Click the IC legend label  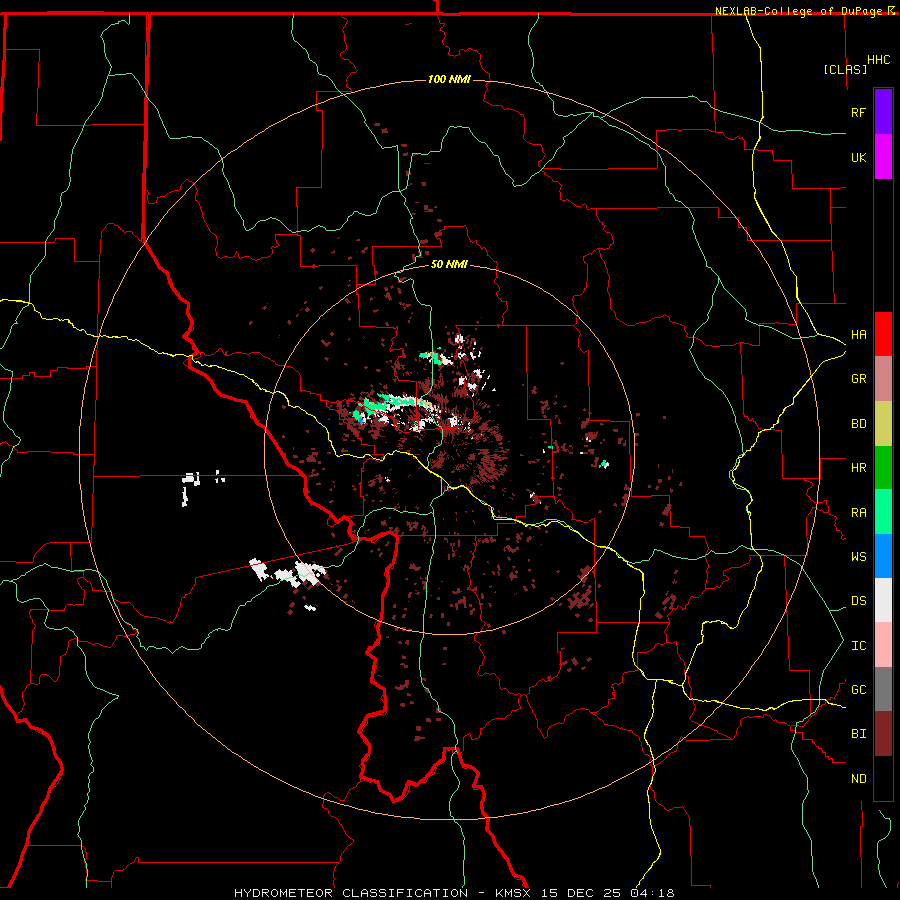click(859, 645)
